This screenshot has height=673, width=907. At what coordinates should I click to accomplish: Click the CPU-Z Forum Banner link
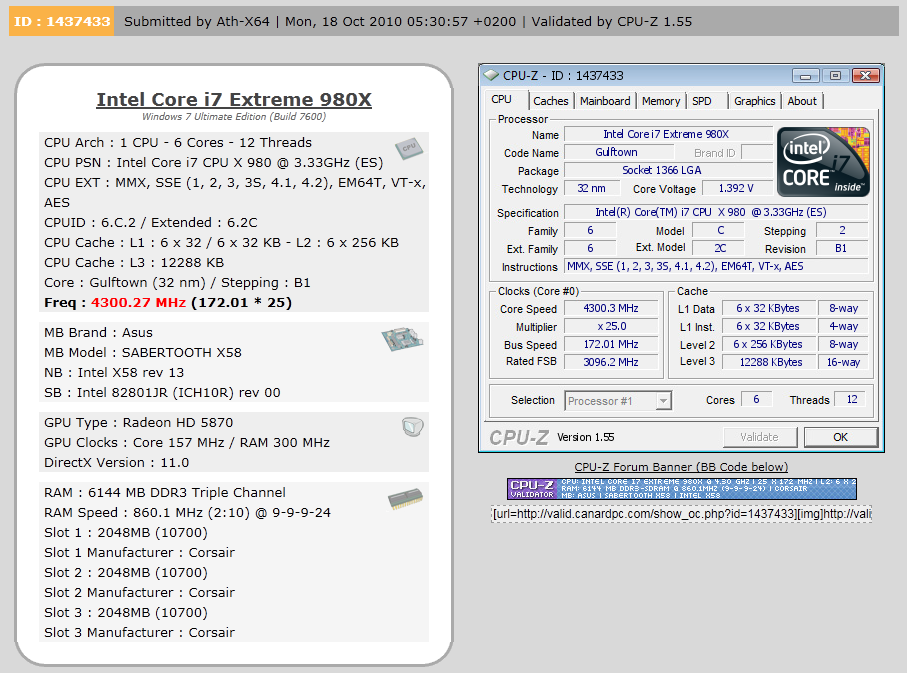681,467
